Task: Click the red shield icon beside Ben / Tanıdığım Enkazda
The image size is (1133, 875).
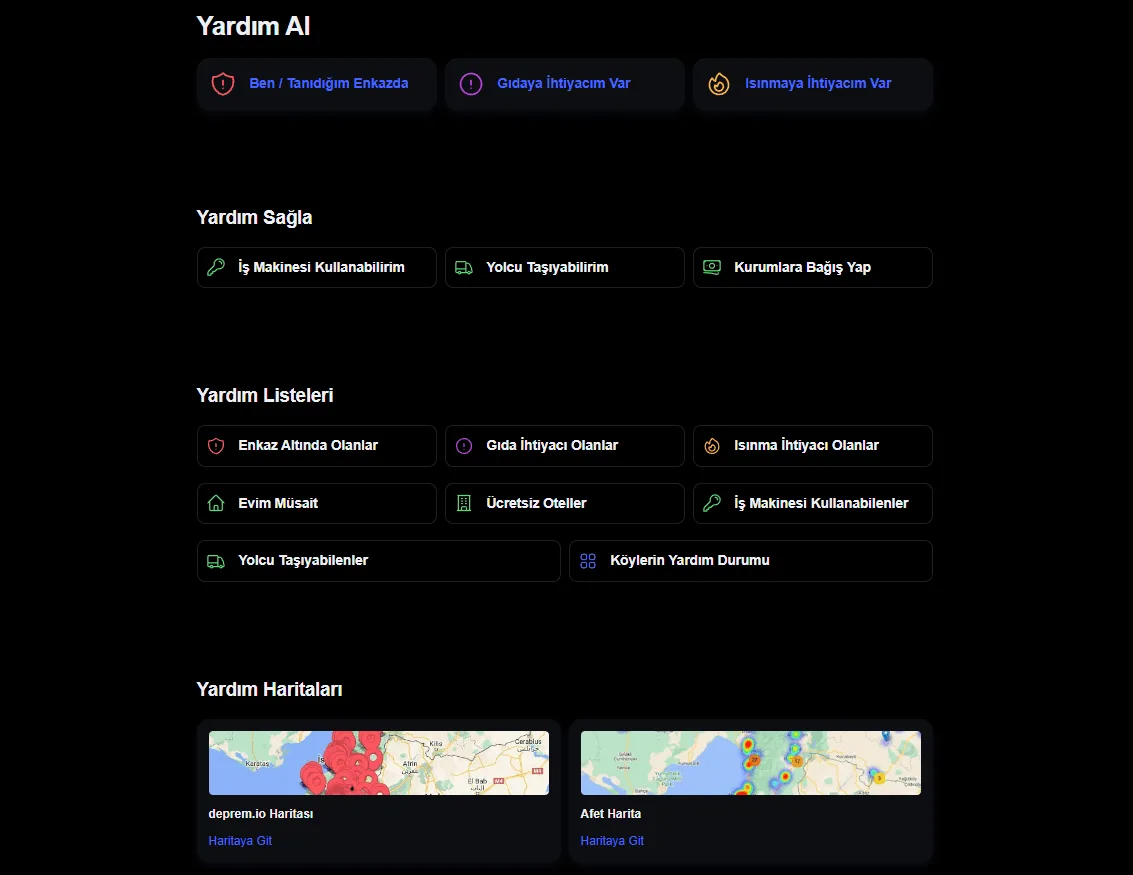Action: tap(223, 84)
